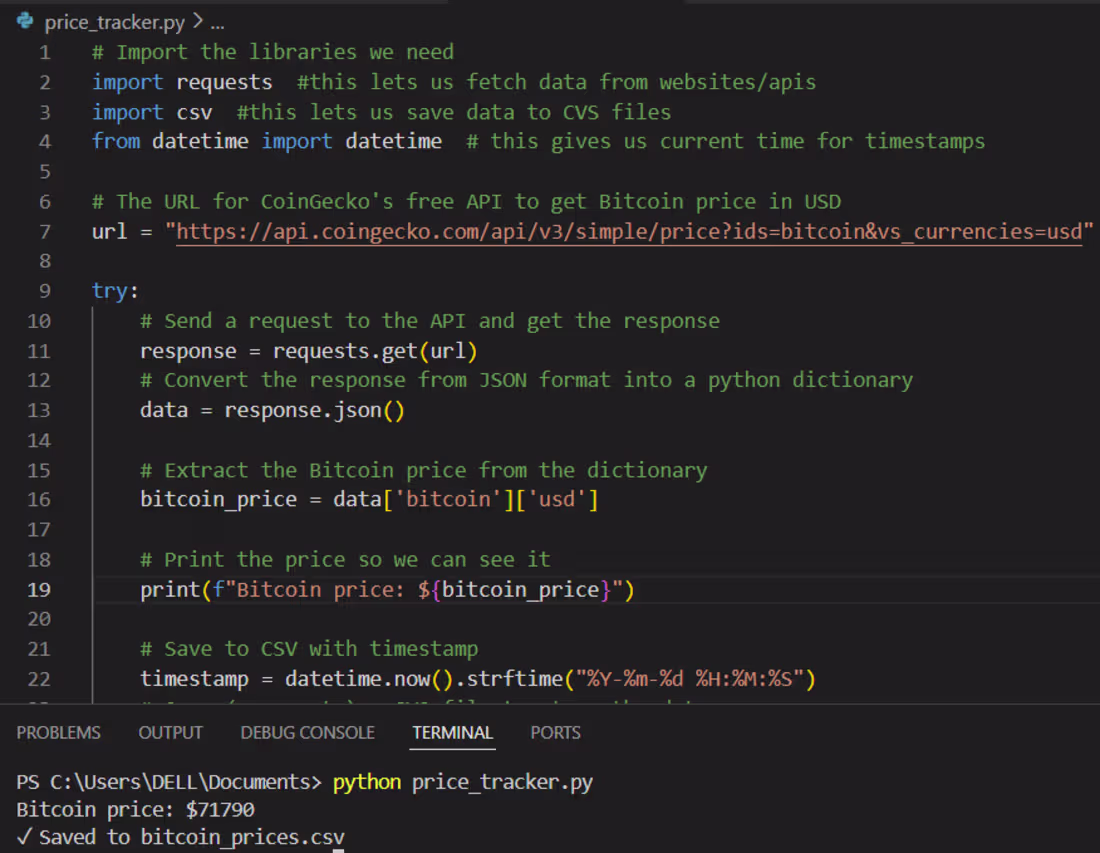
Task: Click the 'bitcoin' string key
Action: click(x=448, y=499)
